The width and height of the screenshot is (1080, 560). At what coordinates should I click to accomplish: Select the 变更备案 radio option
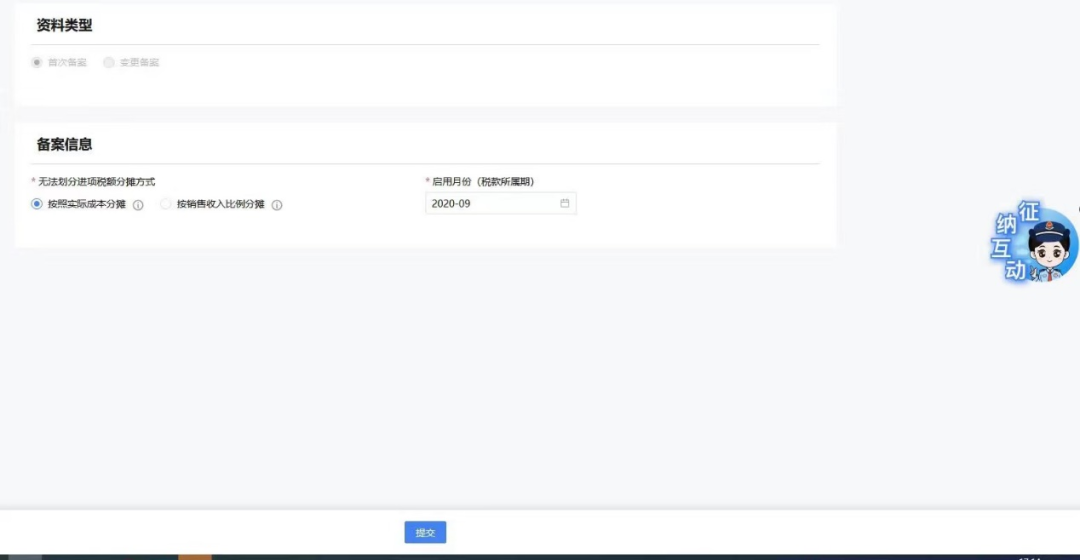(x=109, y=62)
